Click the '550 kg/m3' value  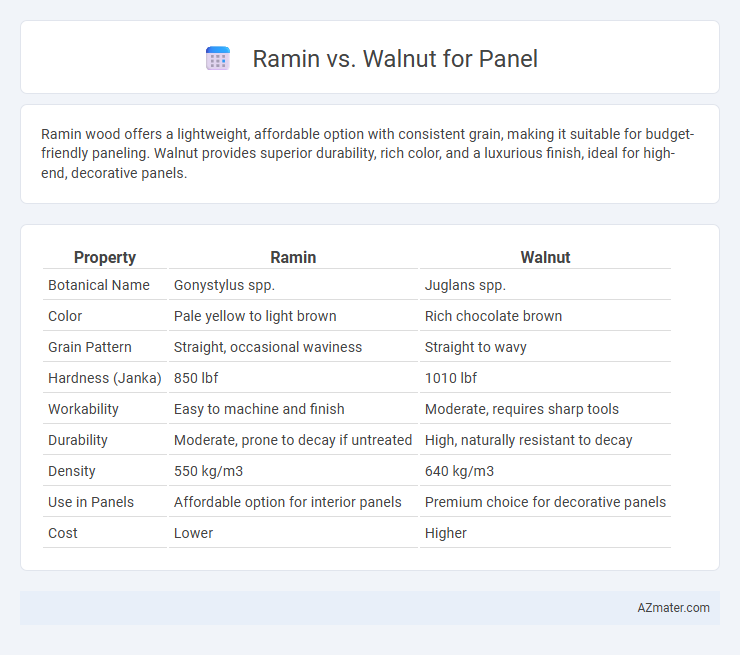[x=208, y=471]
